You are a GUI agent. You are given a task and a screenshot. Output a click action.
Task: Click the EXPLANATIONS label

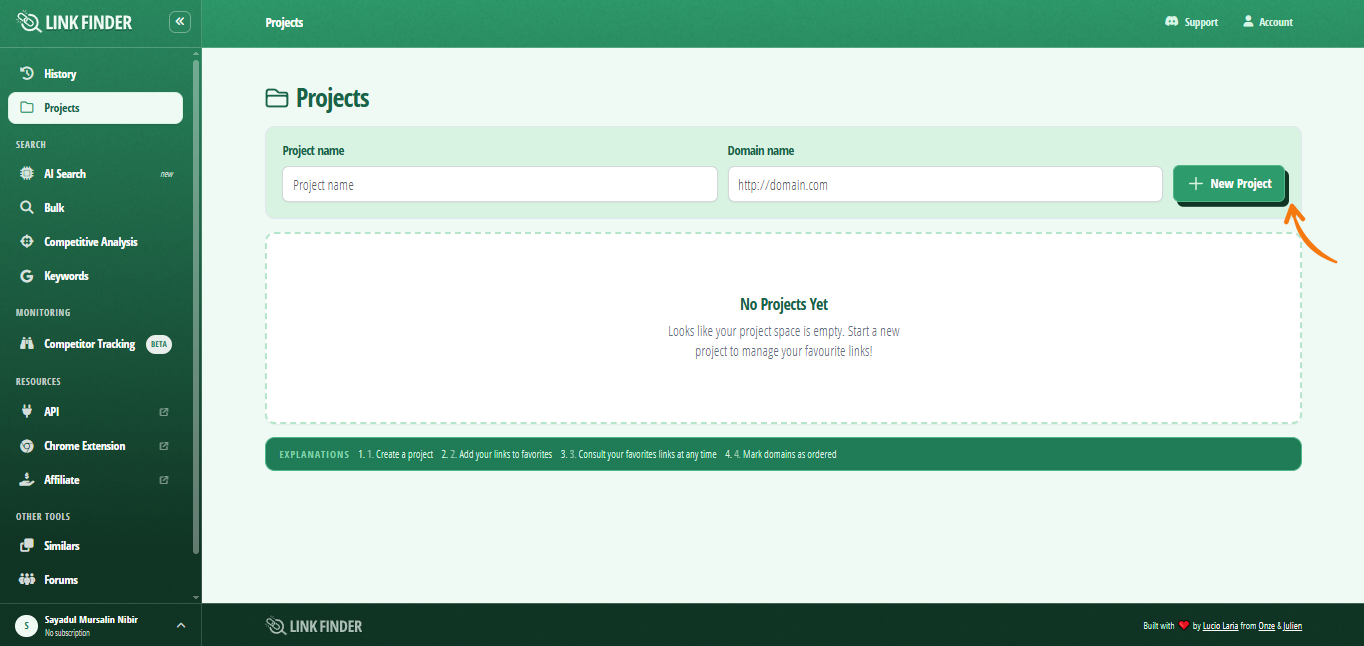[314, 454]
